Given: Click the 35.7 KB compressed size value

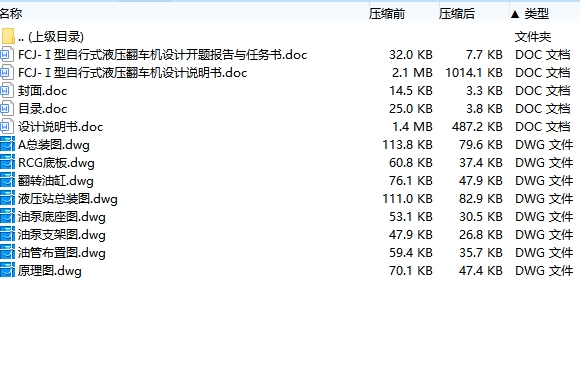Looking at the screenshot, I should click(x=481, y=253).
